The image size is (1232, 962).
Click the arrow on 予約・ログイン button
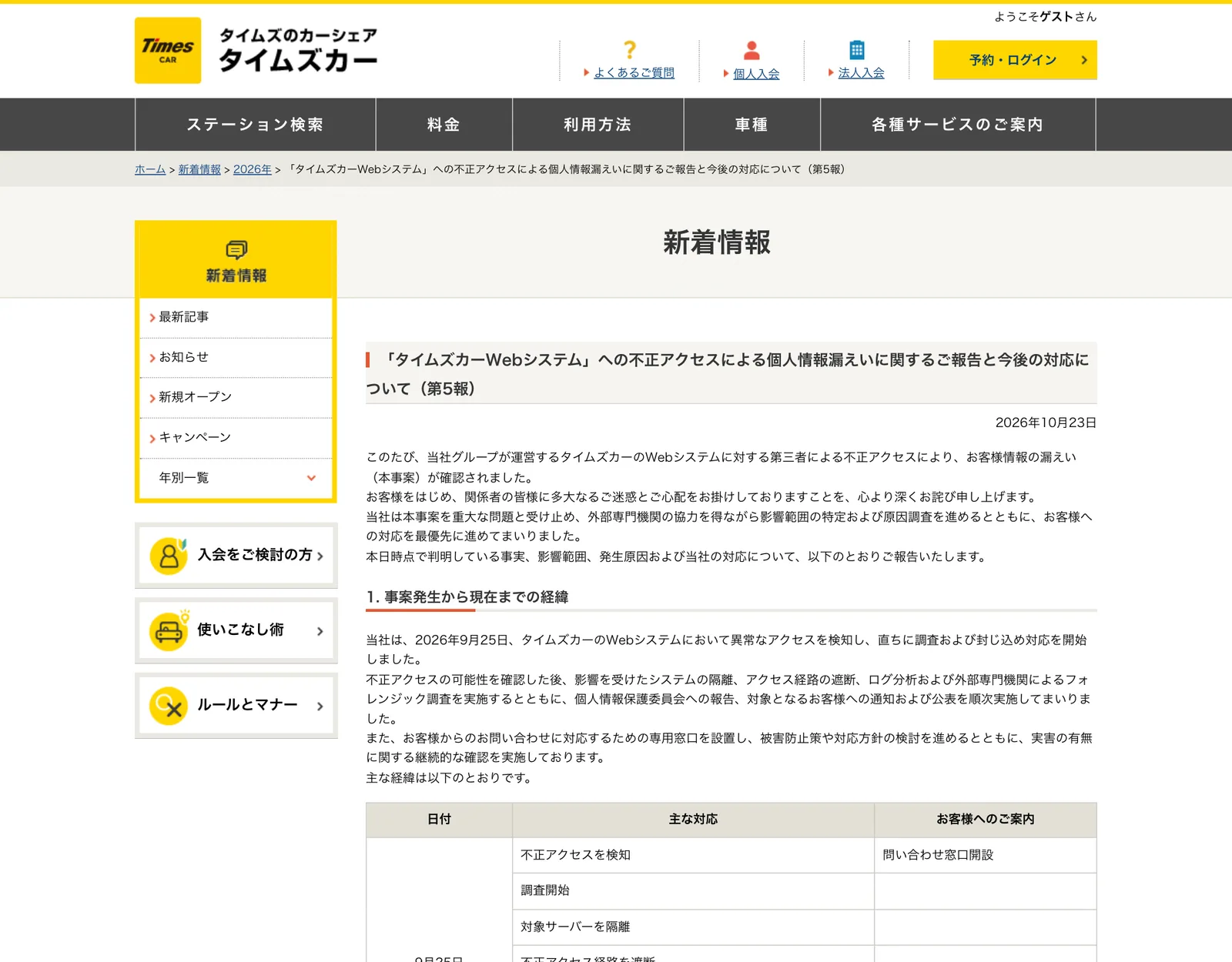coord(1084,60)
